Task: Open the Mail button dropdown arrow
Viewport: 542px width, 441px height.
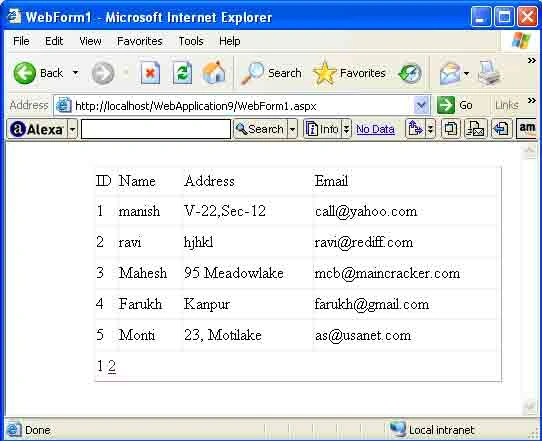Action: 467,74
